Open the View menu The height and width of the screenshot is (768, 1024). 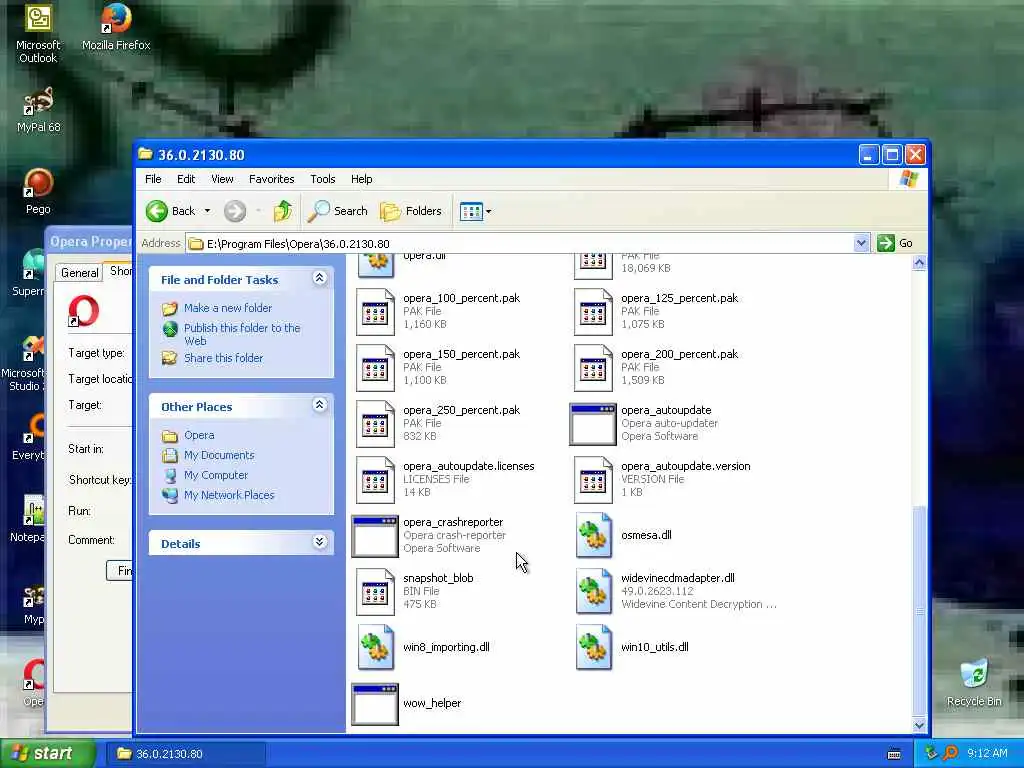[222, 179]
